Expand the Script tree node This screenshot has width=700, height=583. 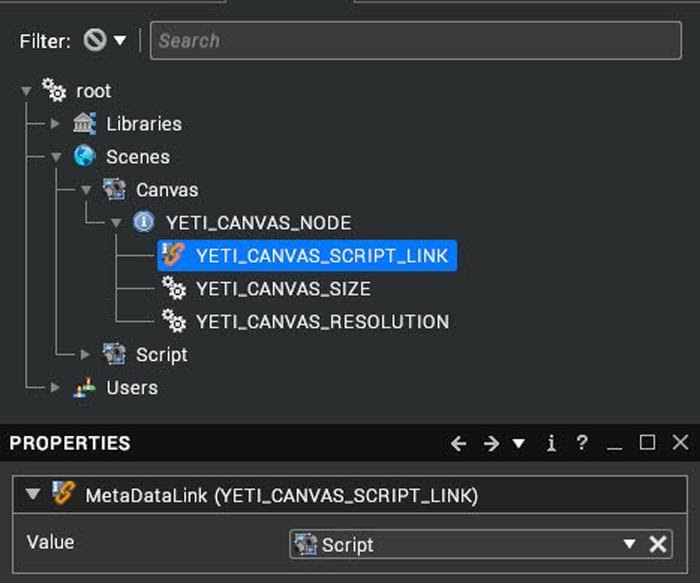click(x=86, y=355)
